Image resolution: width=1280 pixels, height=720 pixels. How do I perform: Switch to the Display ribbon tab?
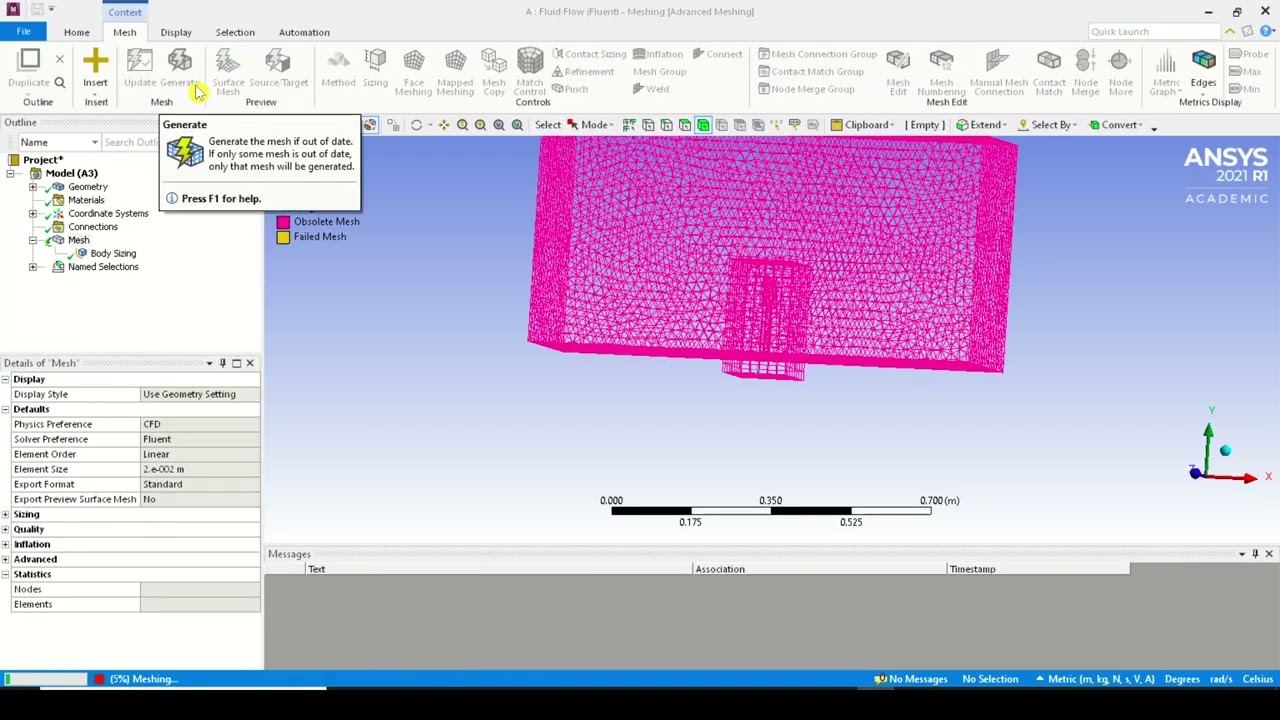coord(176,32)
